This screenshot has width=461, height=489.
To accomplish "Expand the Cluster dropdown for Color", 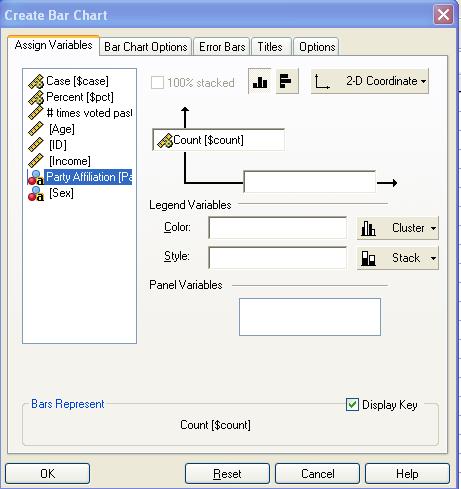I will click(x=398, y=228).
